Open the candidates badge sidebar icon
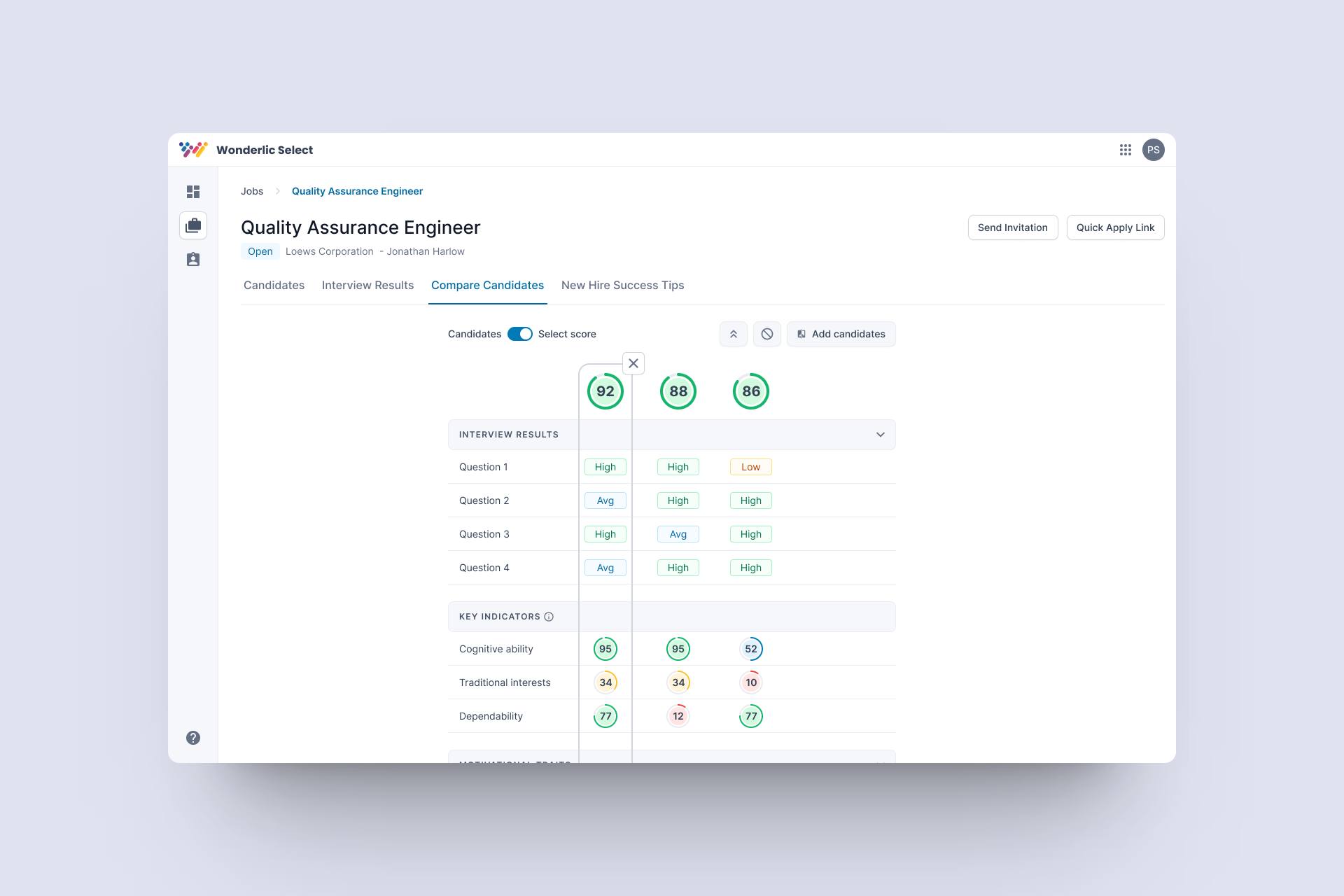Screen dimensions: 1344x896 click(x=193, y=260)
